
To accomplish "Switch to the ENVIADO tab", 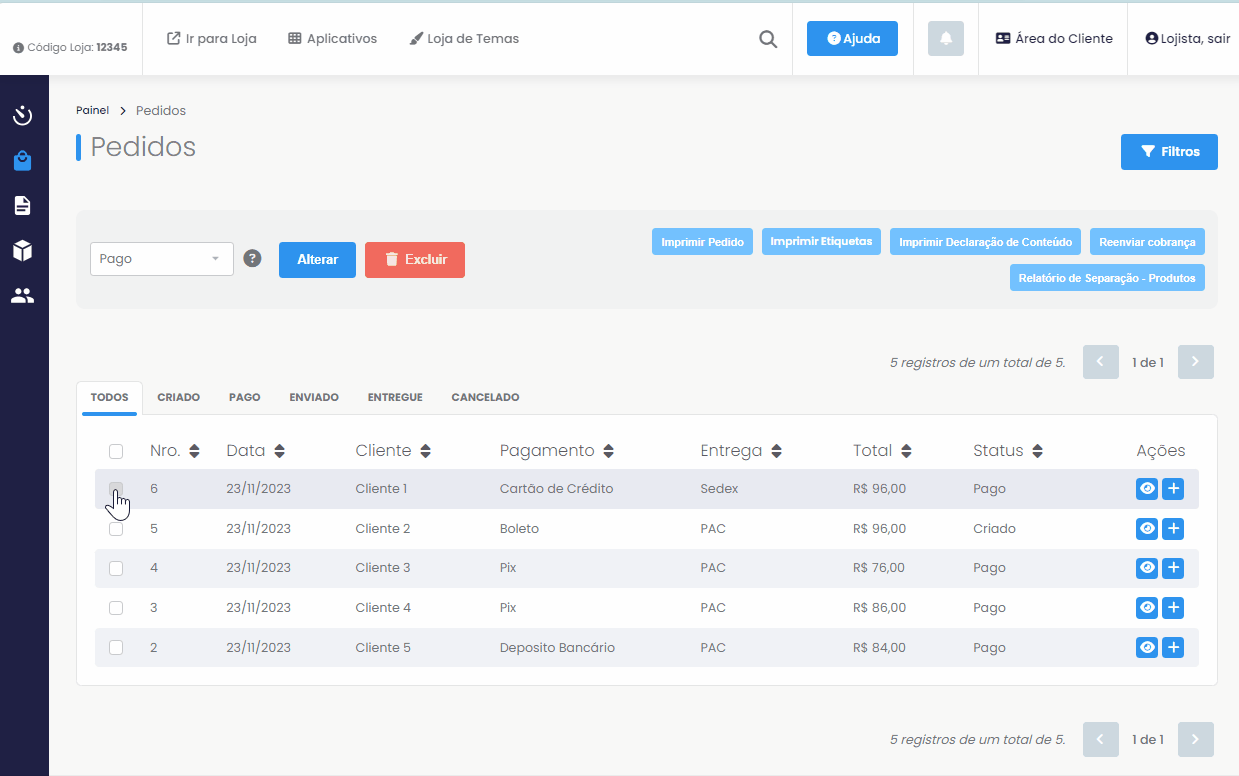I will [x=314, y=397].
